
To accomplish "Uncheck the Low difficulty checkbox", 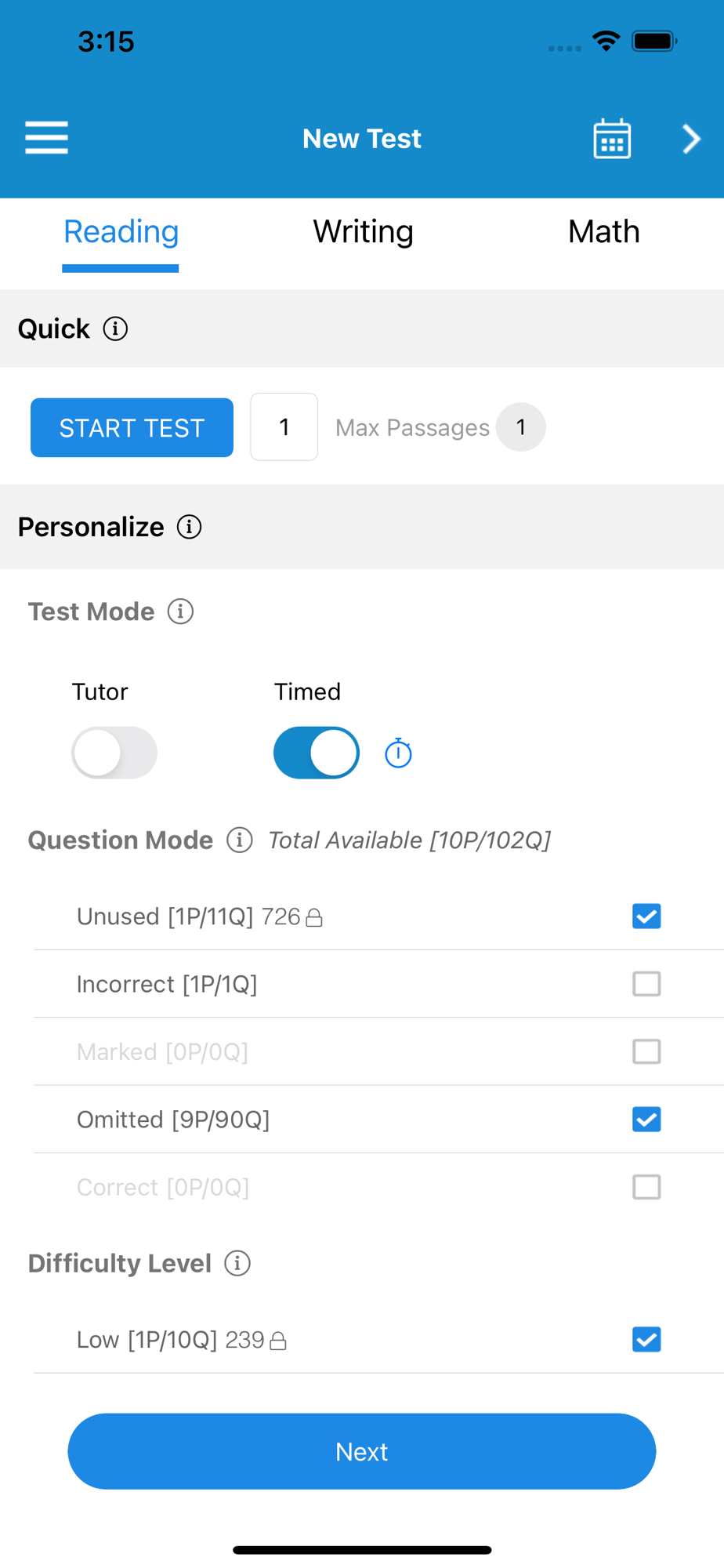I will [646, 1340].
